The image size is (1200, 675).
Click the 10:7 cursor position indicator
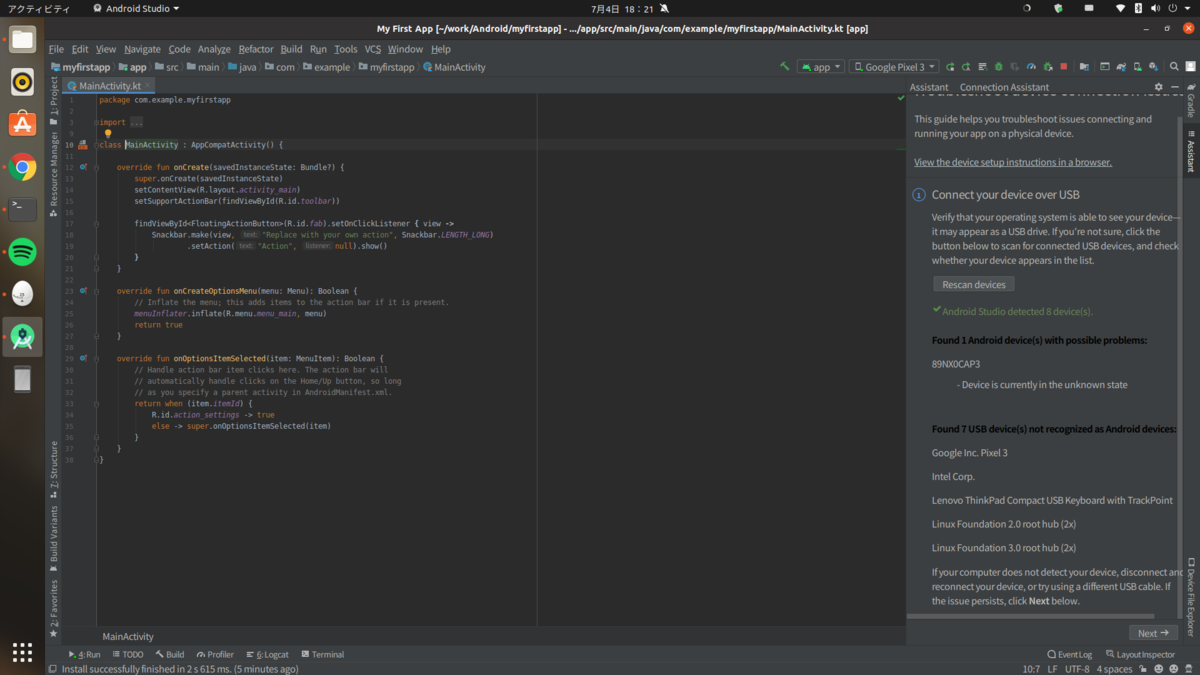[x=1031, y=669]
